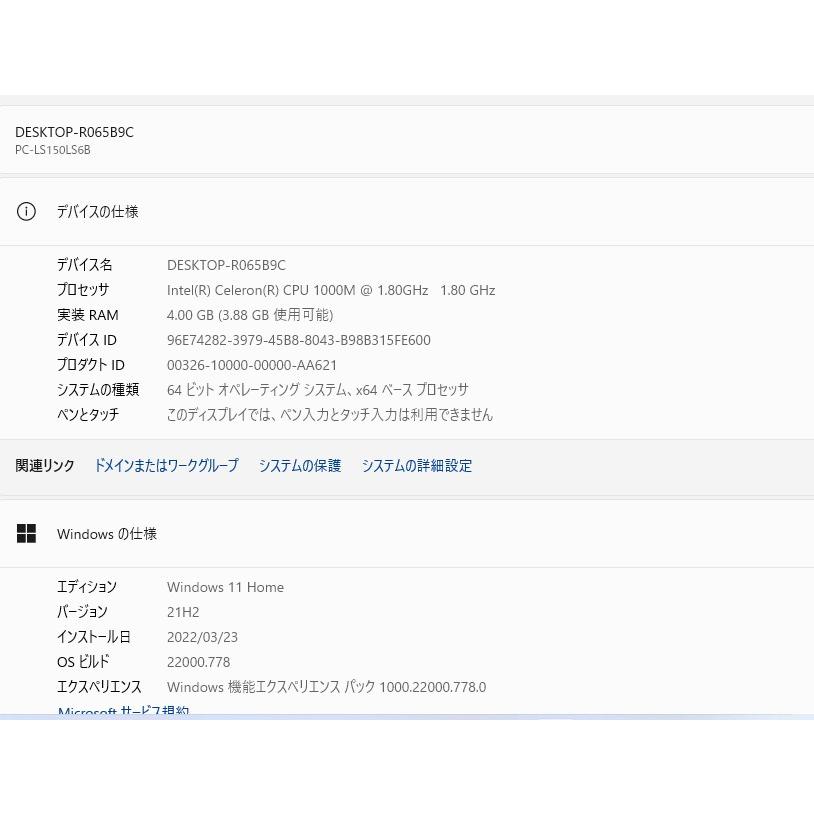Select the pen and touch unavailable message
Image resolution: width=814 pixels, height=814 pixels.
pos(330,414)
